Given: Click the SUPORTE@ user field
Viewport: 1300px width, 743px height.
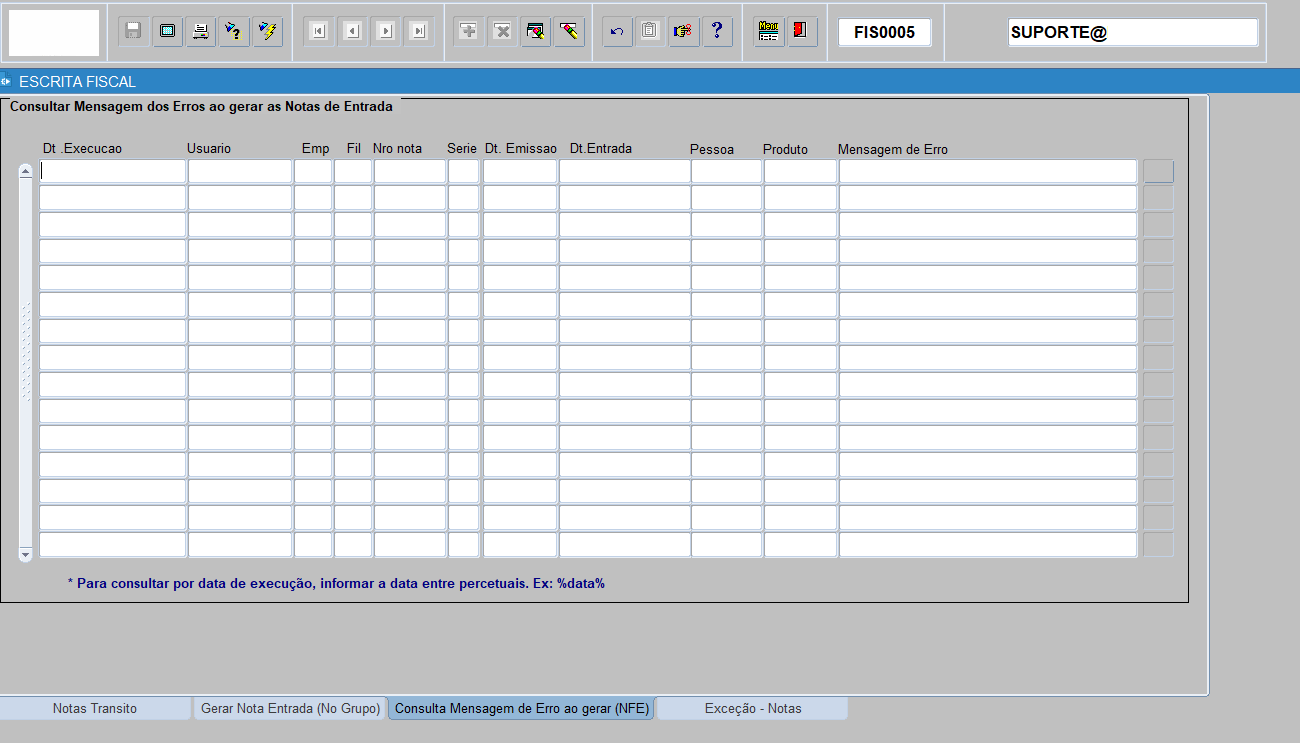Looking at the screenshot, I should (1133, 32).
